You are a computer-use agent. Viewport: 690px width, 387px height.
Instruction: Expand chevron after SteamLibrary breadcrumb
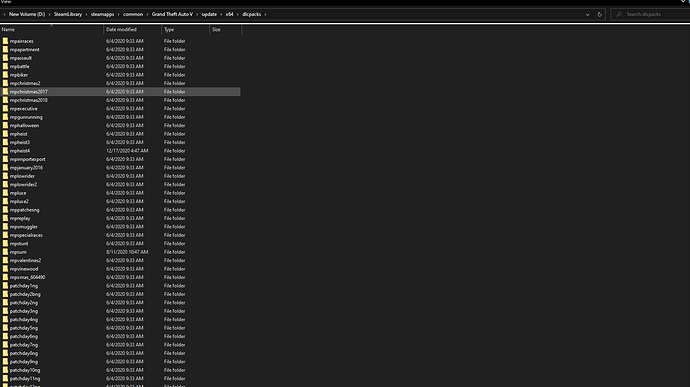point(86,15)
